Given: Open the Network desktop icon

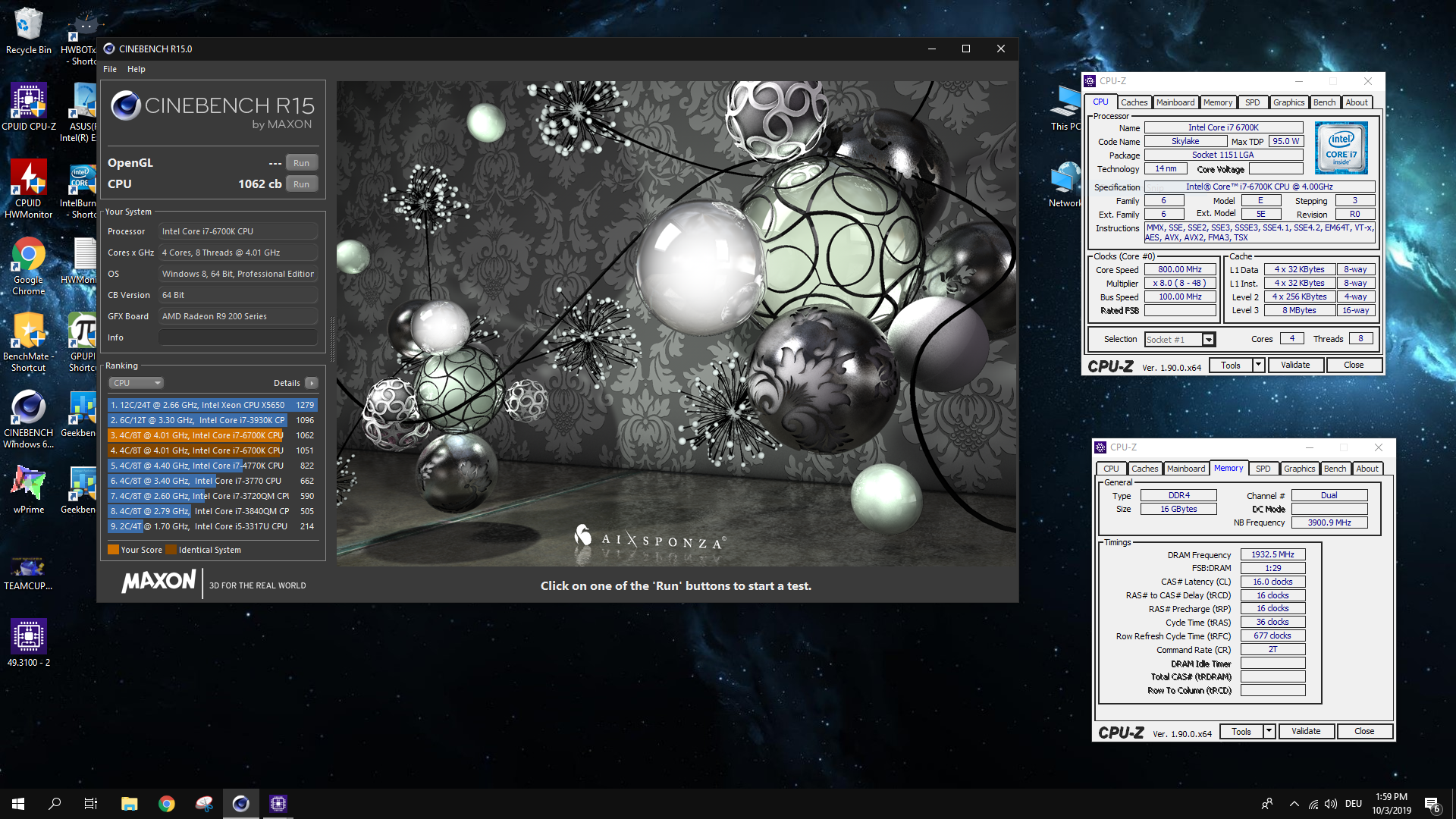Looking at the screenshot, I should coord(1065,185).
